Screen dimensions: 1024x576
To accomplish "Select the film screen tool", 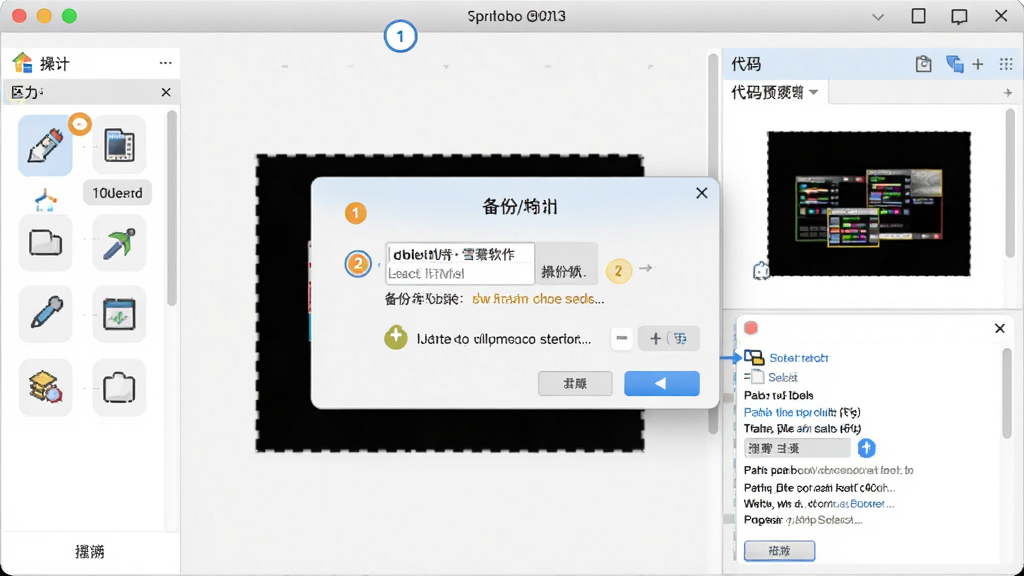I will coord(119,145).
